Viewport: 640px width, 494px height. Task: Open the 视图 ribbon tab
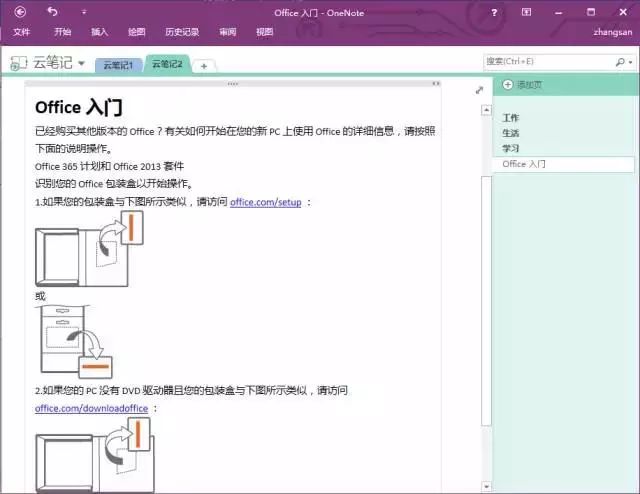point(264,32)
